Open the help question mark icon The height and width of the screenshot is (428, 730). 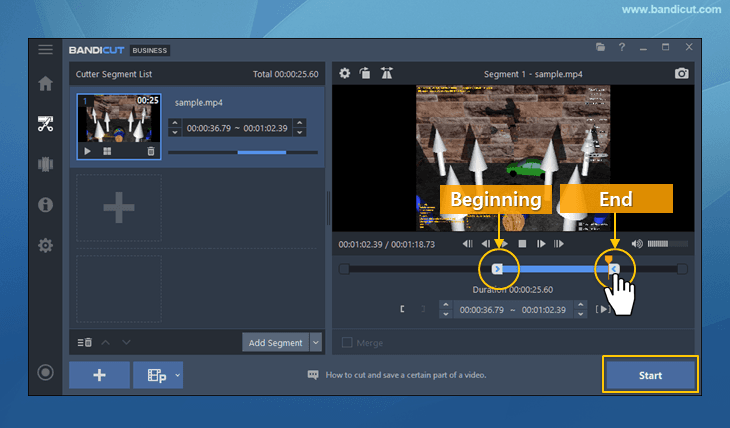[x=622, y=47]
